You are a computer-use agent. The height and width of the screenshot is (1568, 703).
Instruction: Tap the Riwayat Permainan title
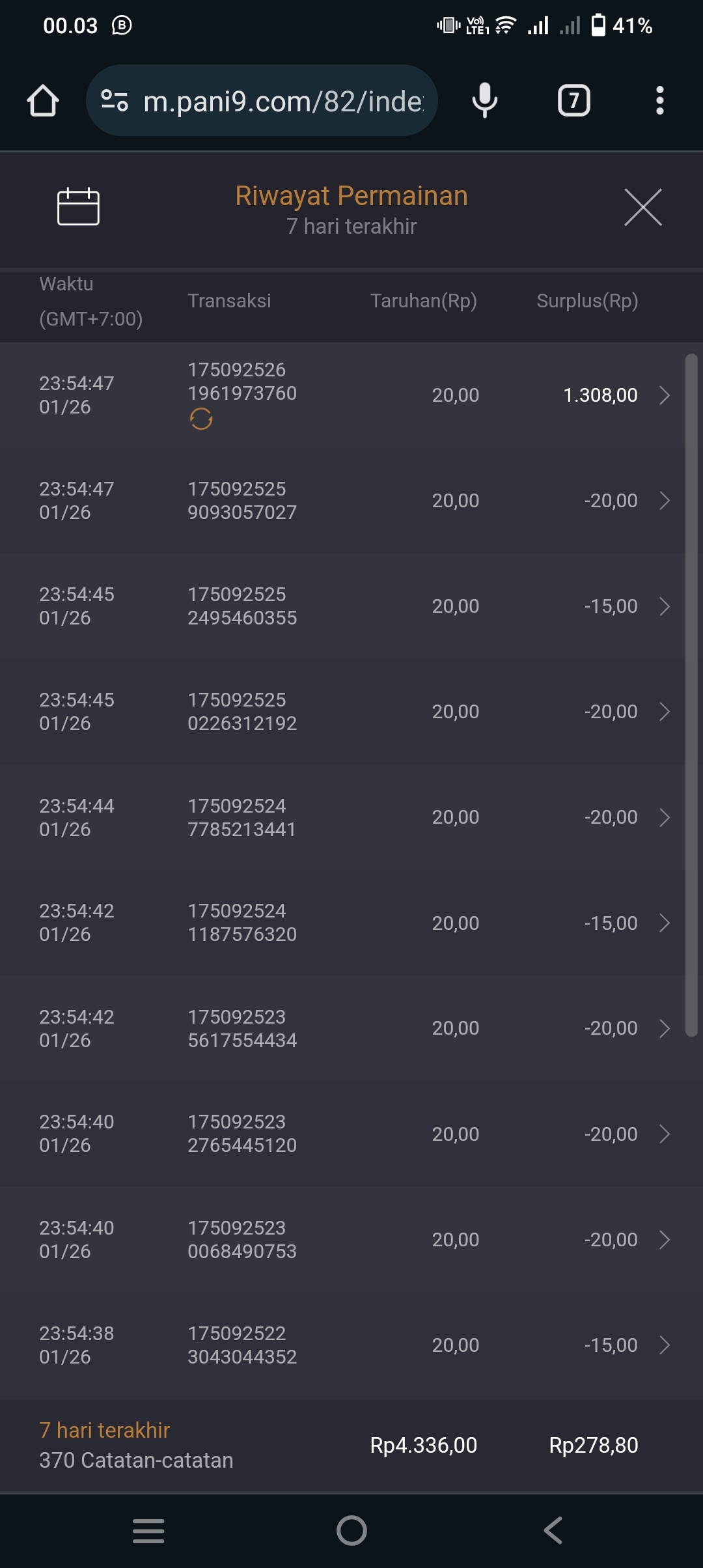351,196
